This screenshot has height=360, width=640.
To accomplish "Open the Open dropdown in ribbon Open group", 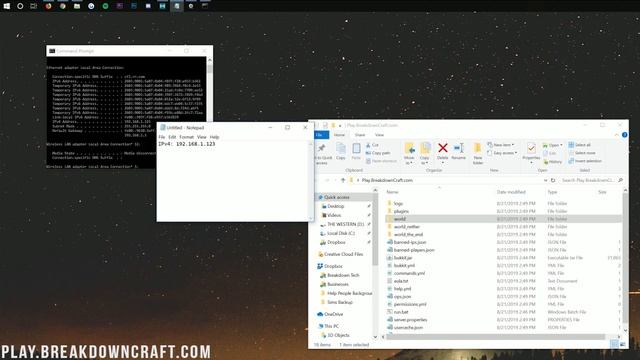I will (553, 145).
